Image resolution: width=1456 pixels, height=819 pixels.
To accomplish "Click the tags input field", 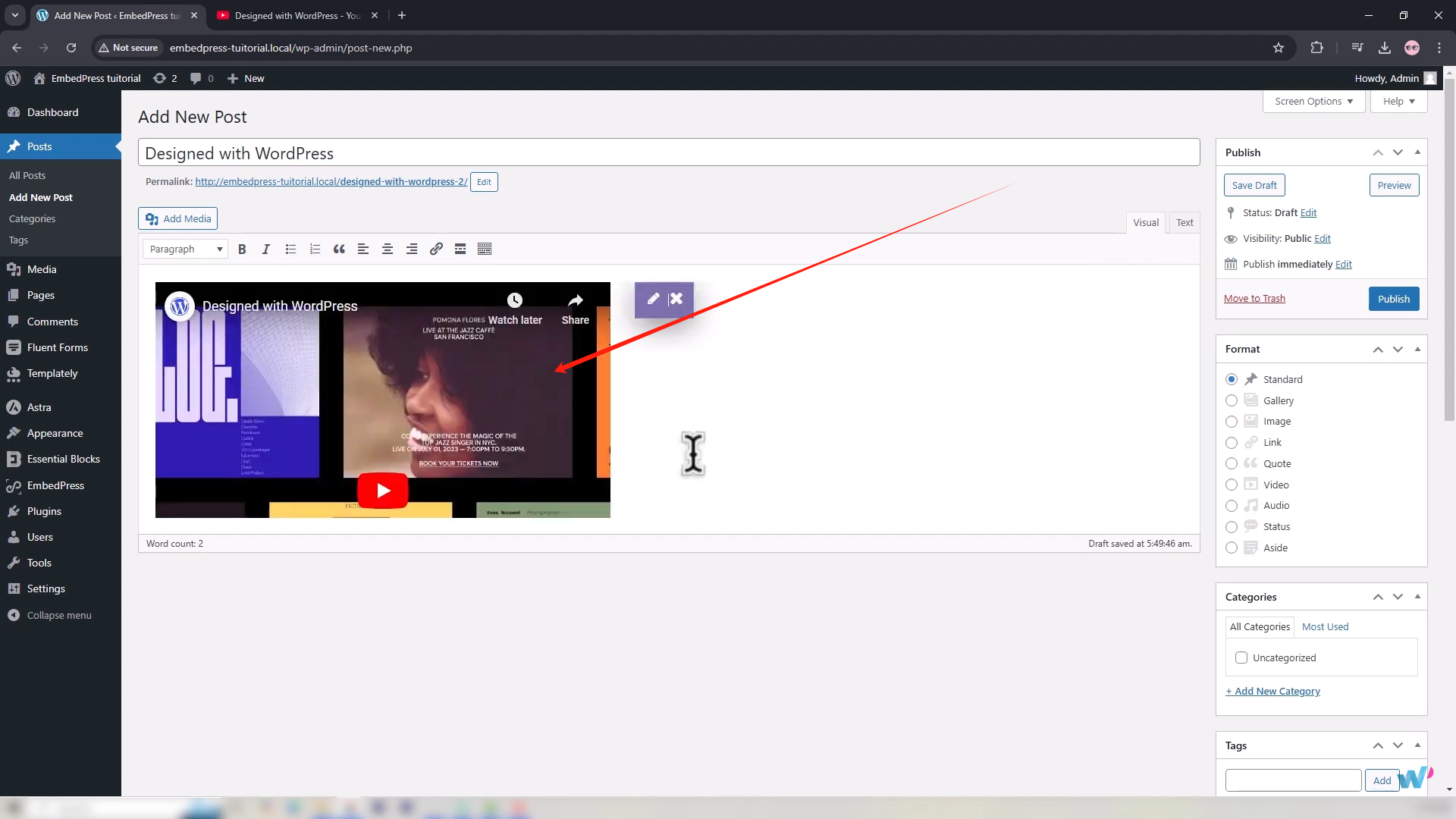I will (1293, 780).
